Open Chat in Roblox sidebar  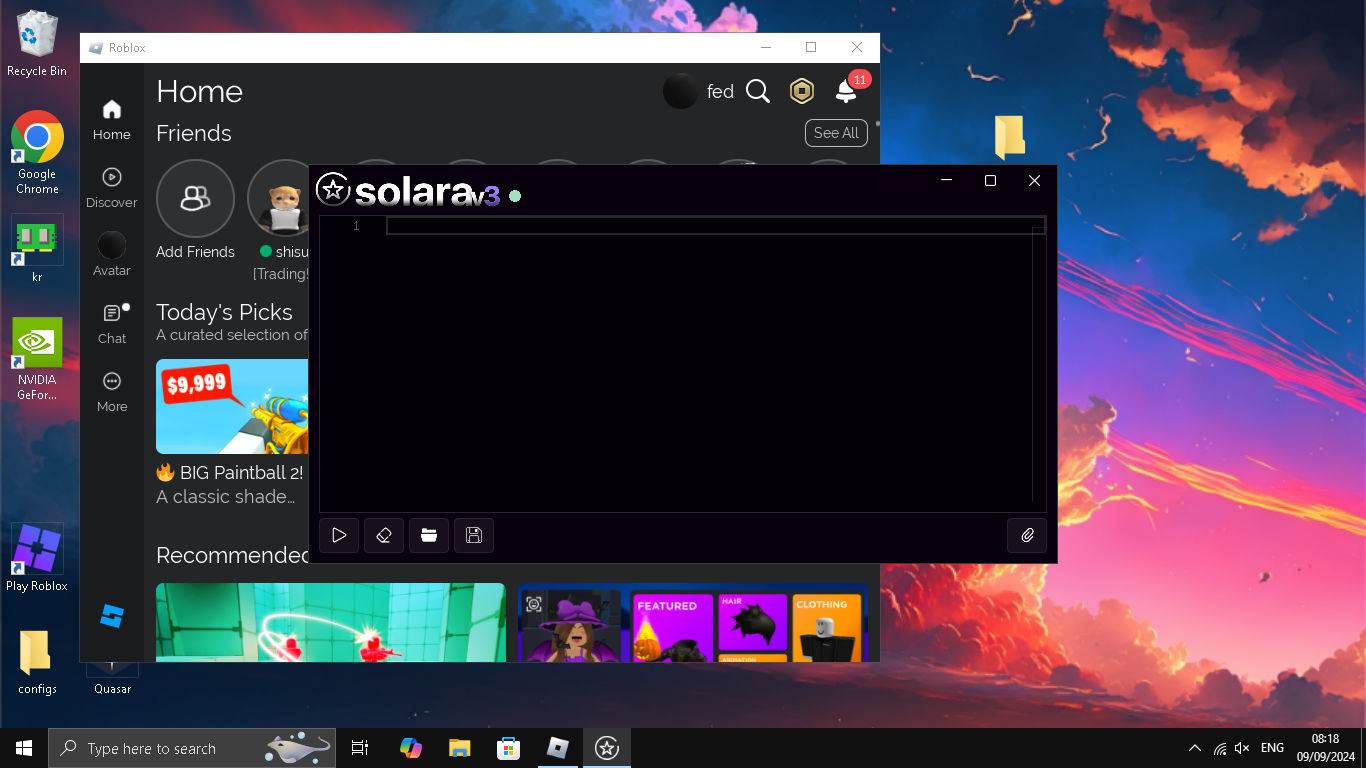[x=112, y=324]
